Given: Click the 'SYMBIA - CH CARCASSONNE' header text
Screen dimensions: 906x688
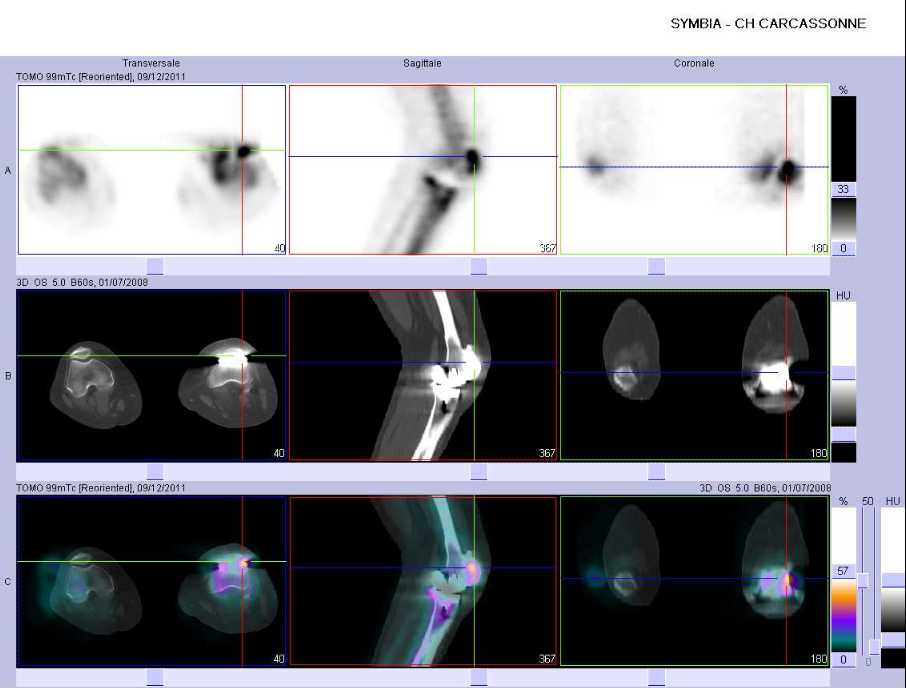Looking at the screenshot, I should (x=768, y=24).
